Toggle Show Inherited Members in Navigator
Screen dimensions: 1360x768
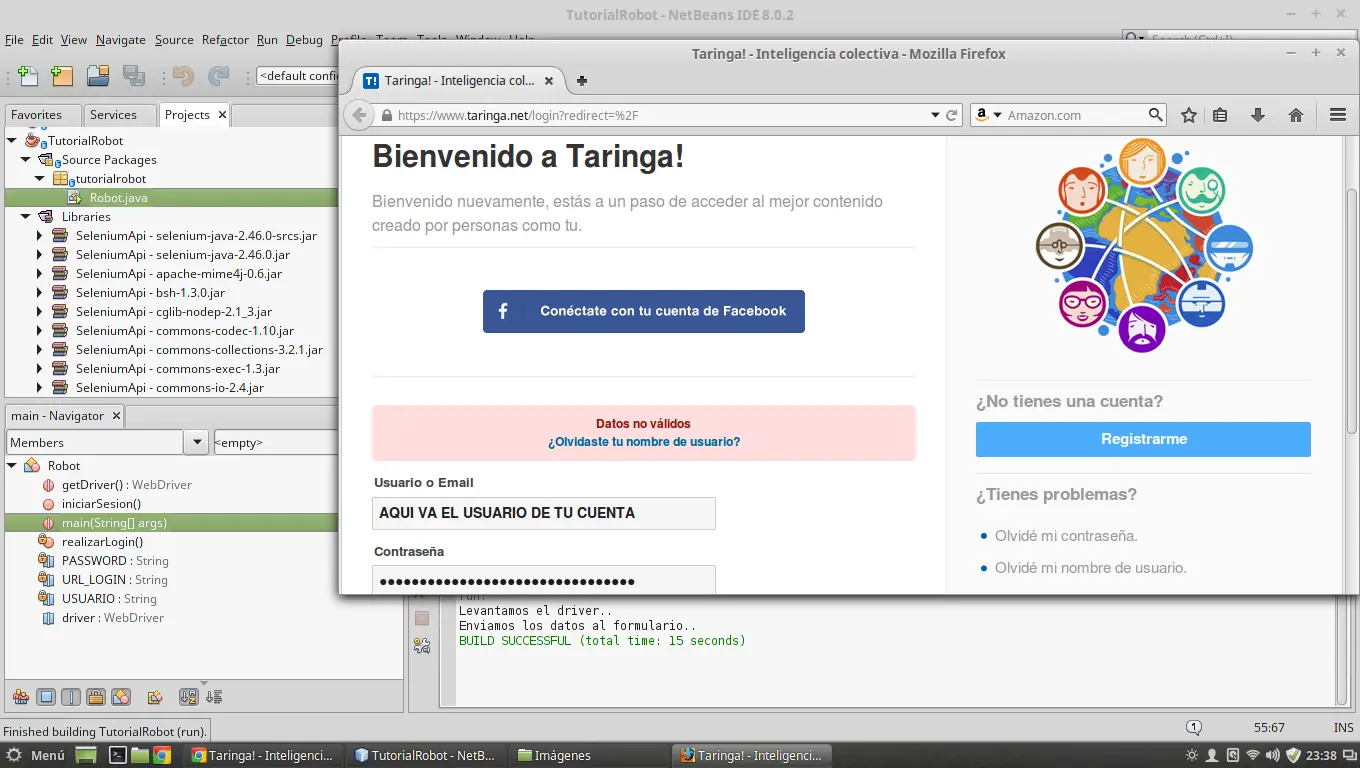pyautogui.click(x=20, y=697)
